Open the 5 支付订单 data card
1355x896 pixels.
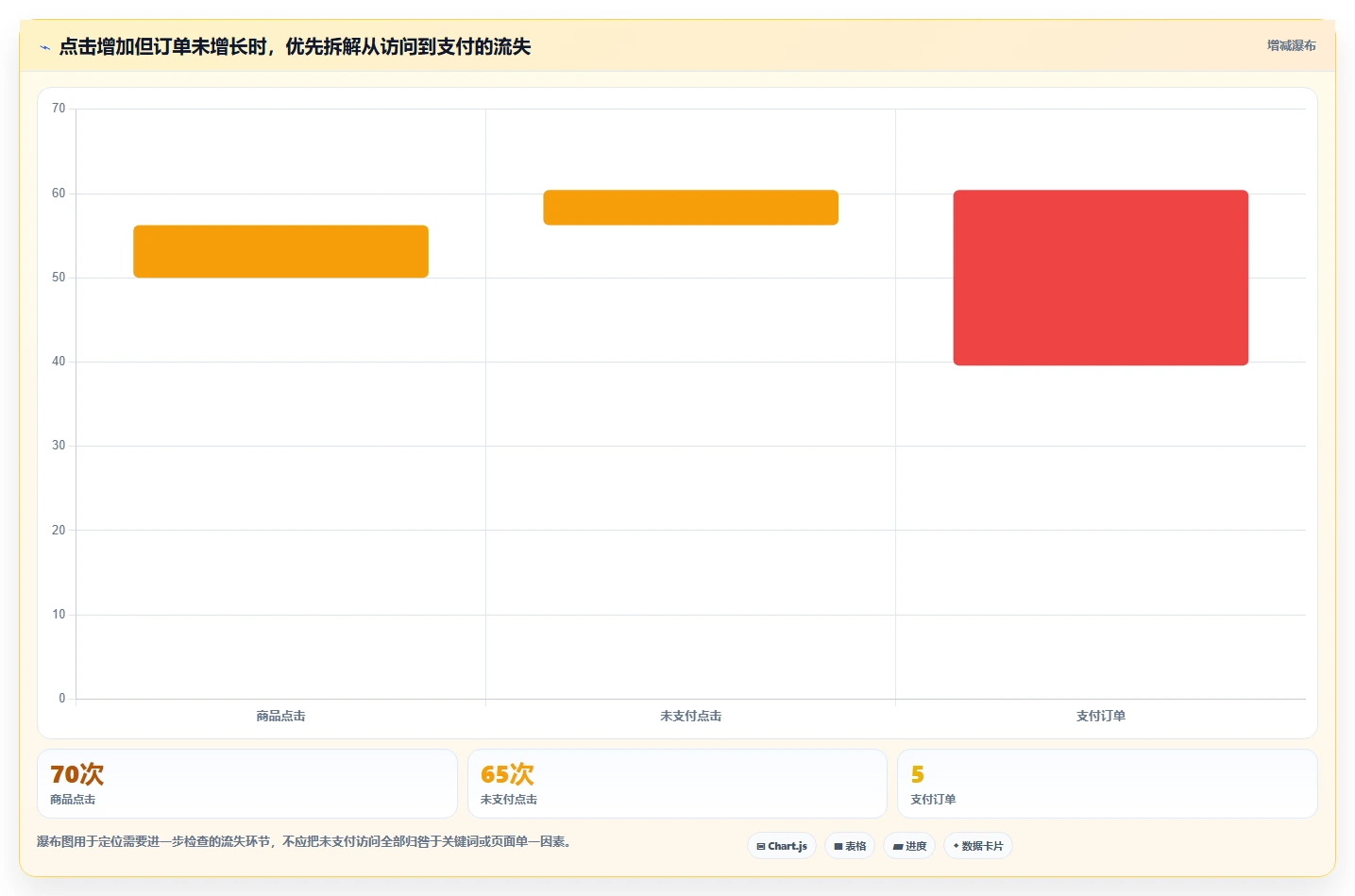pos(1107,784)
